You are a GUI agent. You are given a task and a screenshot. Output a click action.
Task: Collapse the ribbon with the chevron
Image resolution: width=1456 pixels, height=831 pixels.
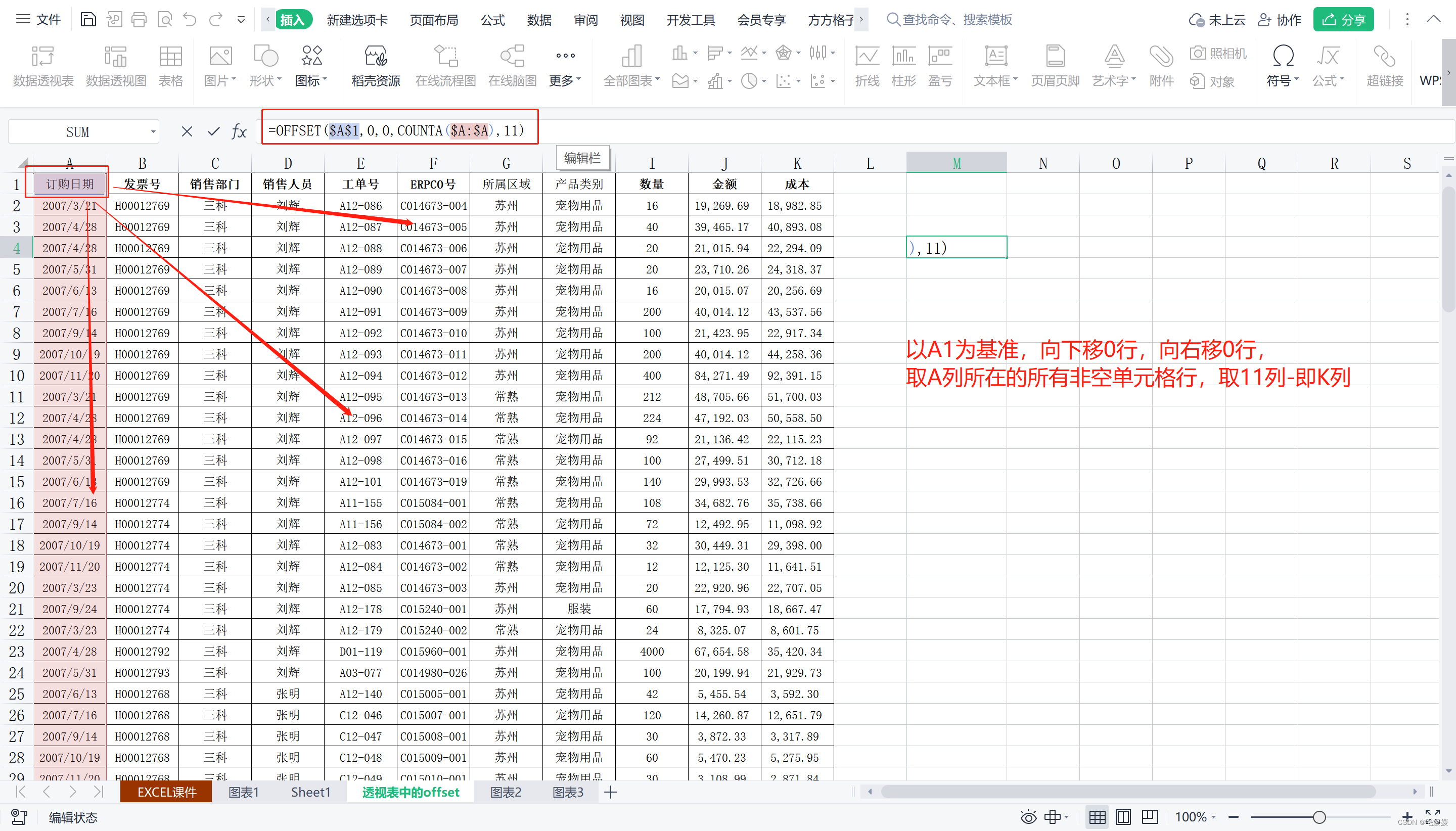pyautogui.click(x=1434, y=19)
